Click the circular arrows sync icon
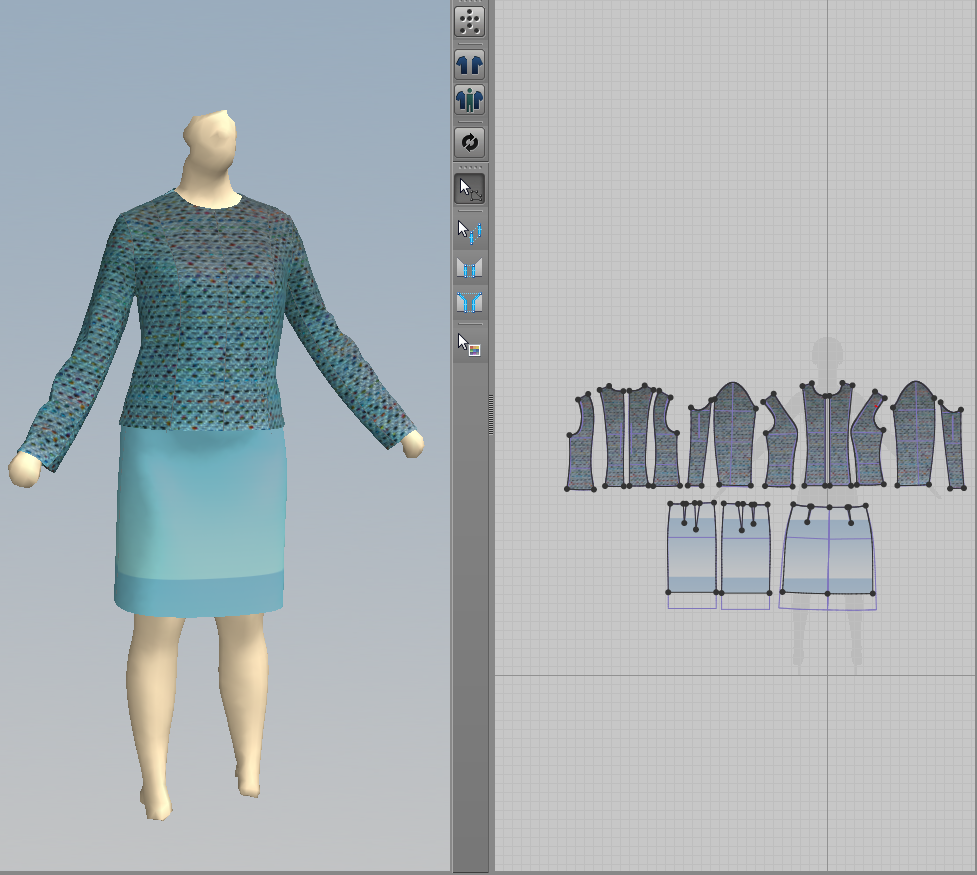The image size is (977, 875). (469, 142)
